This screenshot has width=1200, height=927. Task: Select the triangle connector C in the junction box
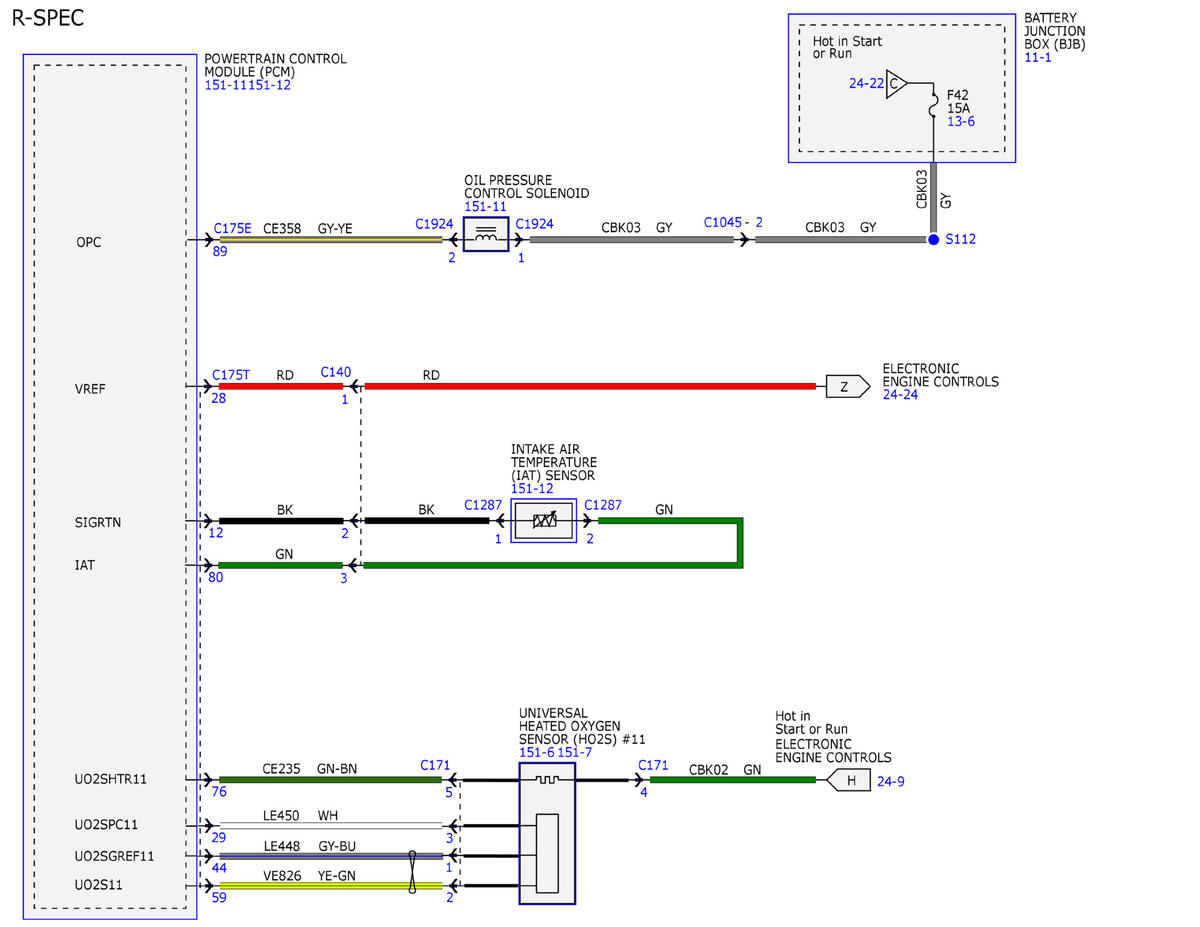(x=896, y=84)
